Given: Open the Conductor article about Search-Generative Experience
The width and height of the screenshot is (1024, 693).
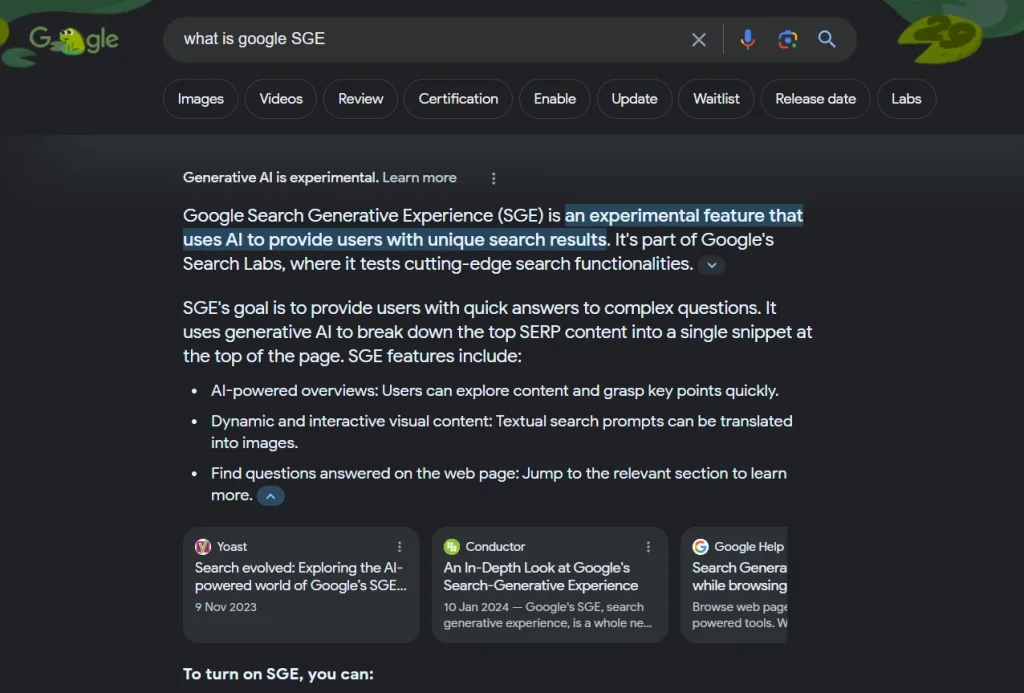Looking at the screenshot, I should click(540, 578).
